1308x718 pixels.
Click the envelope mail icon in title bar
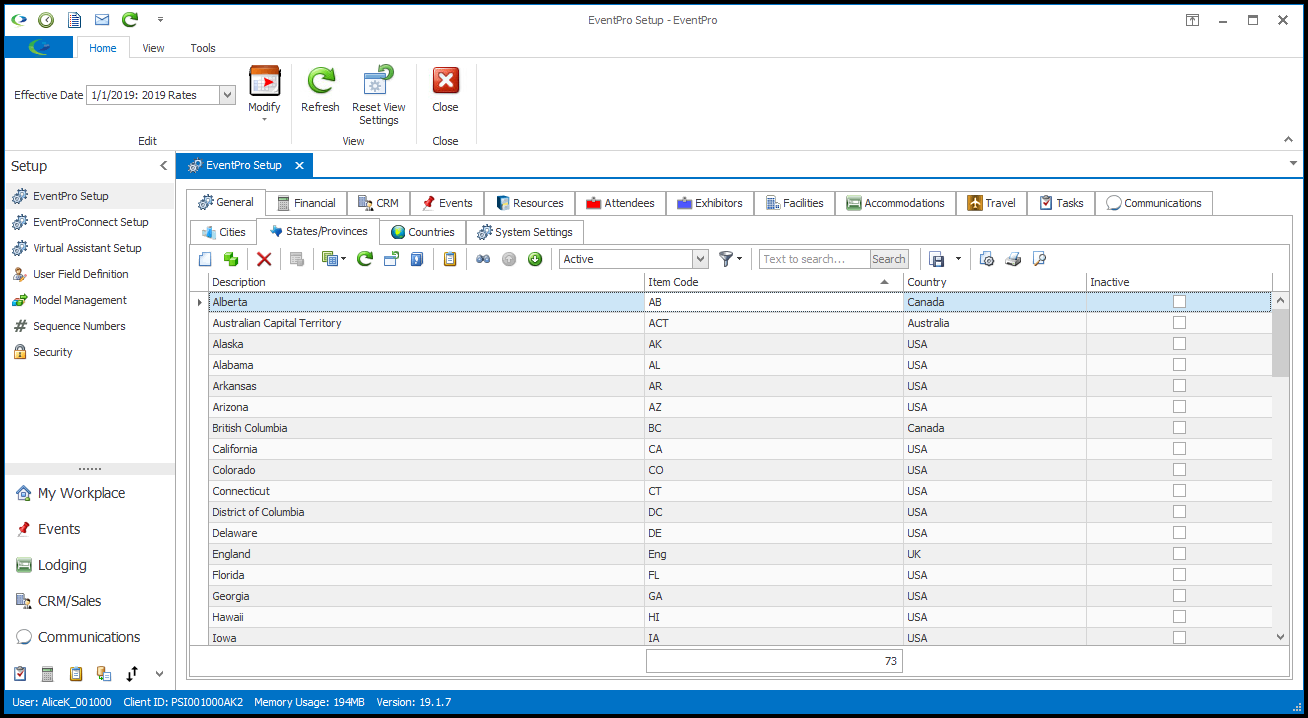[102, 20]
